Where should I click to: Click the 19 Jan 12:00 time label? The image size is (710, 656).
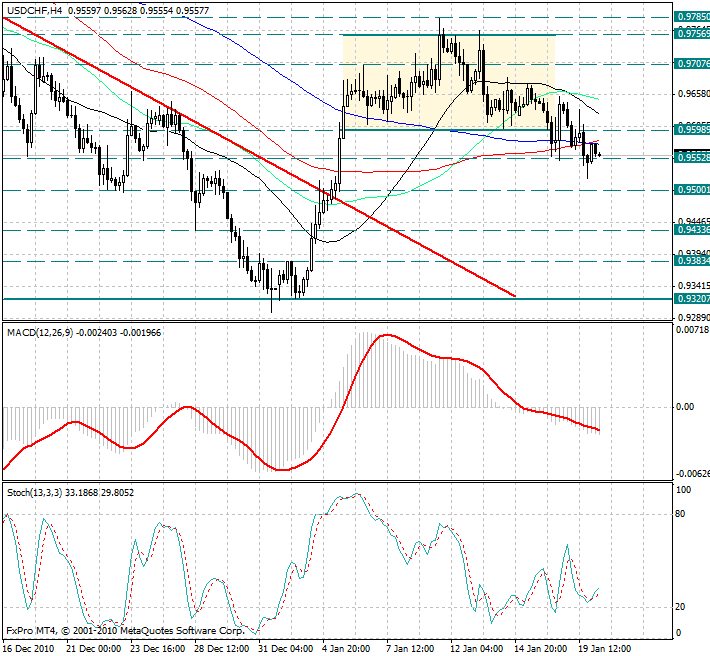(606, 649)
